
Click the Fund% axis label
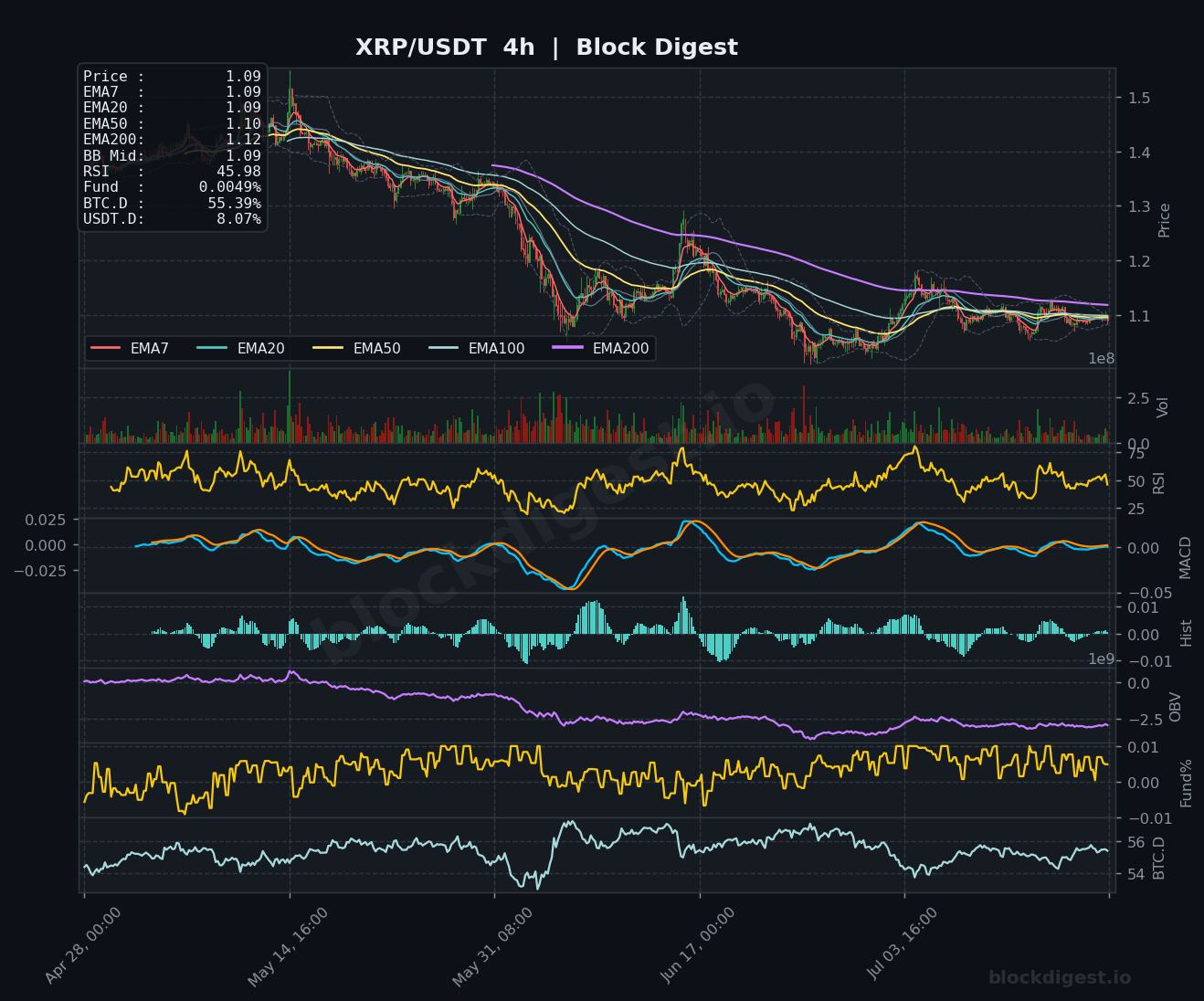1186,783
